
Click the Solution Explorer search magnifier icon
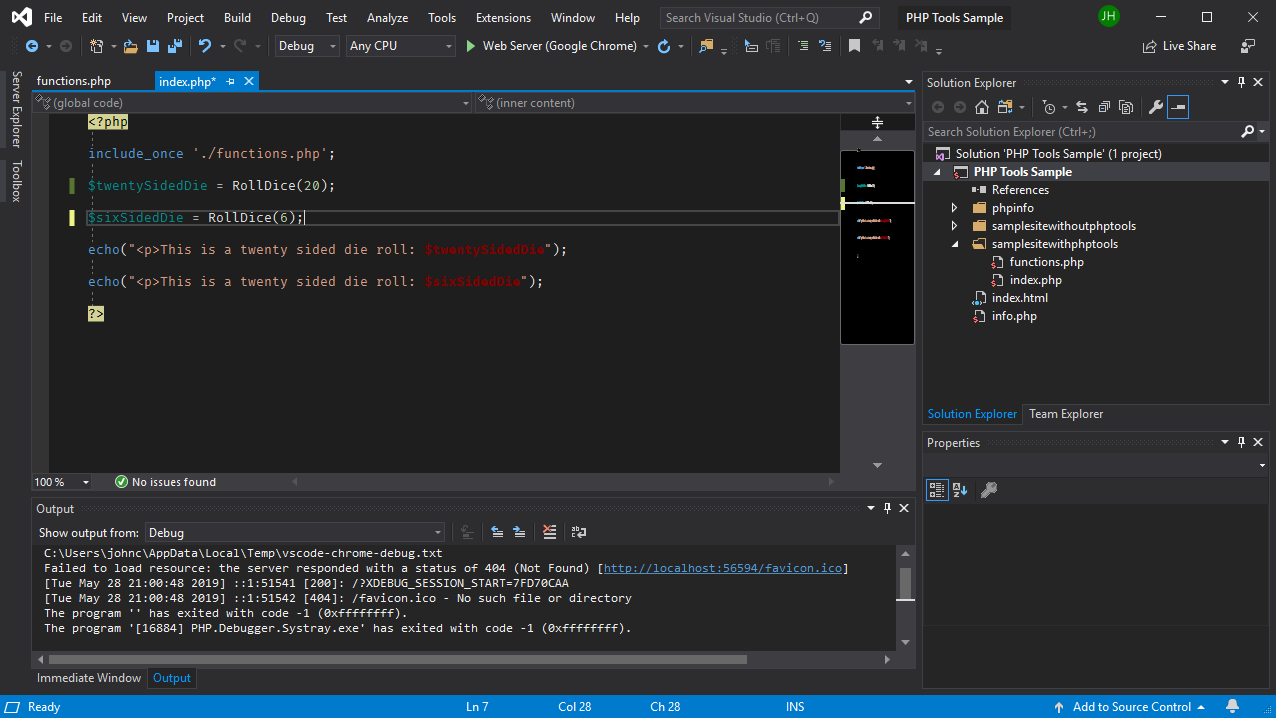pyautogui.click(x=1247, y=132)
